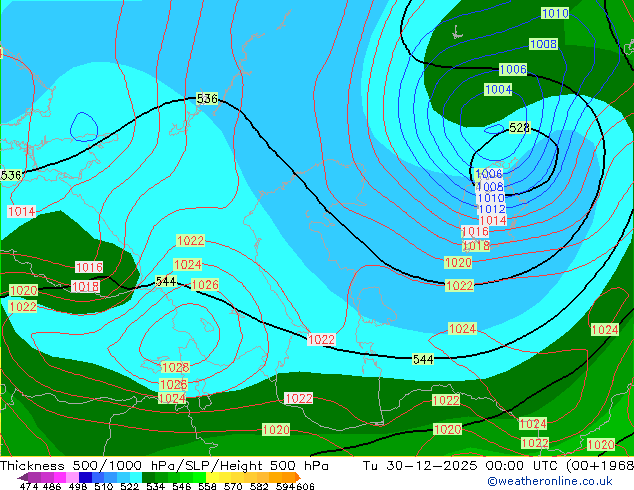Click the 1028 pressure label
The width and height of the screenshot is (634, 490).
pyautogui.click(x=175, y=367)
